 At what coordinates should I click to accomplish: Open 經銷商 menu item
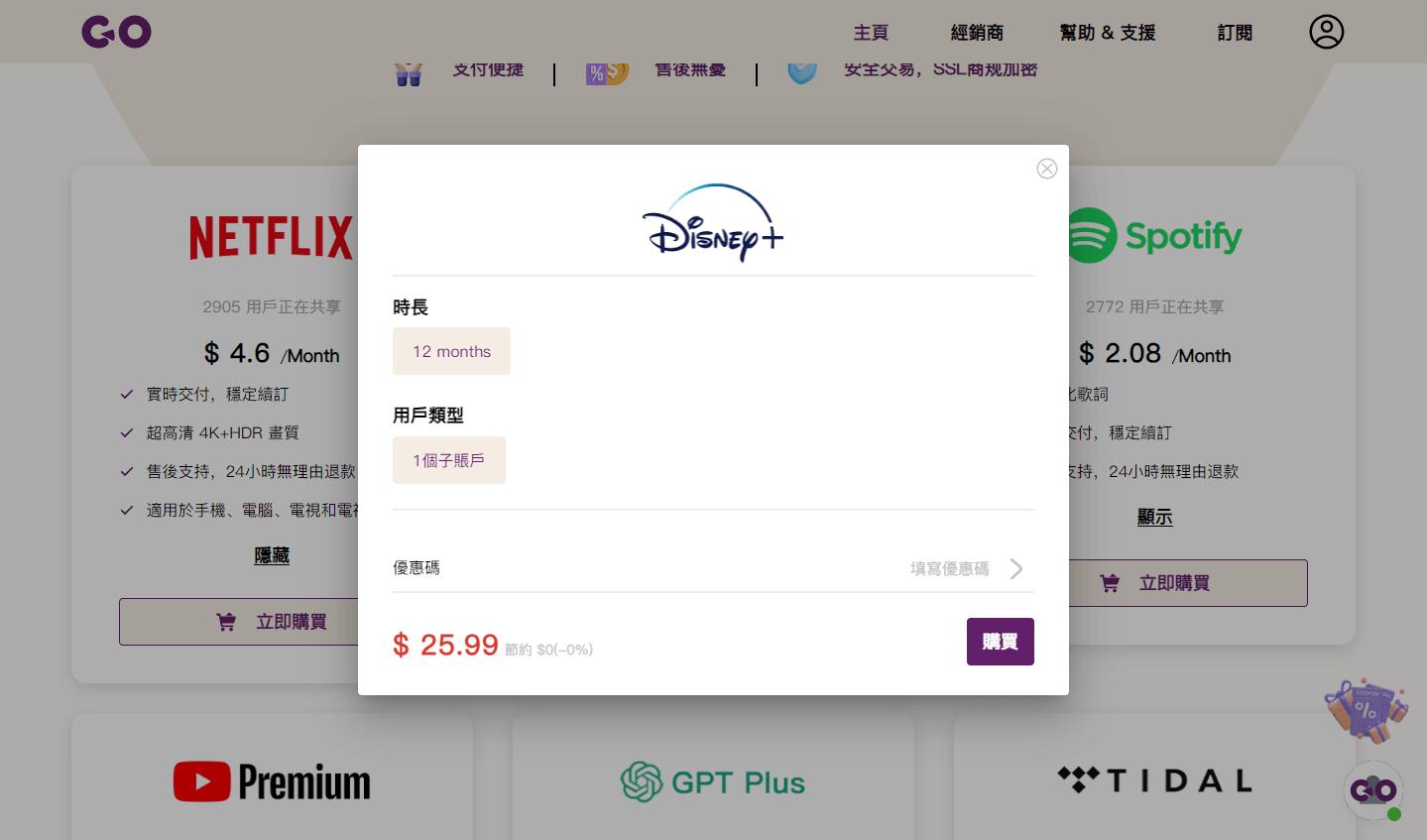(977, 33)
